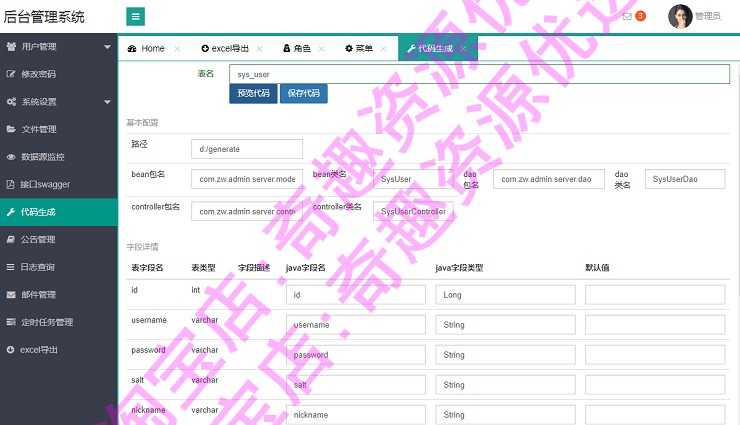The width and height of the screenshot is (740, 425).
Task: Click the controller类名 field SysUserController
Action: click(413, 211)
